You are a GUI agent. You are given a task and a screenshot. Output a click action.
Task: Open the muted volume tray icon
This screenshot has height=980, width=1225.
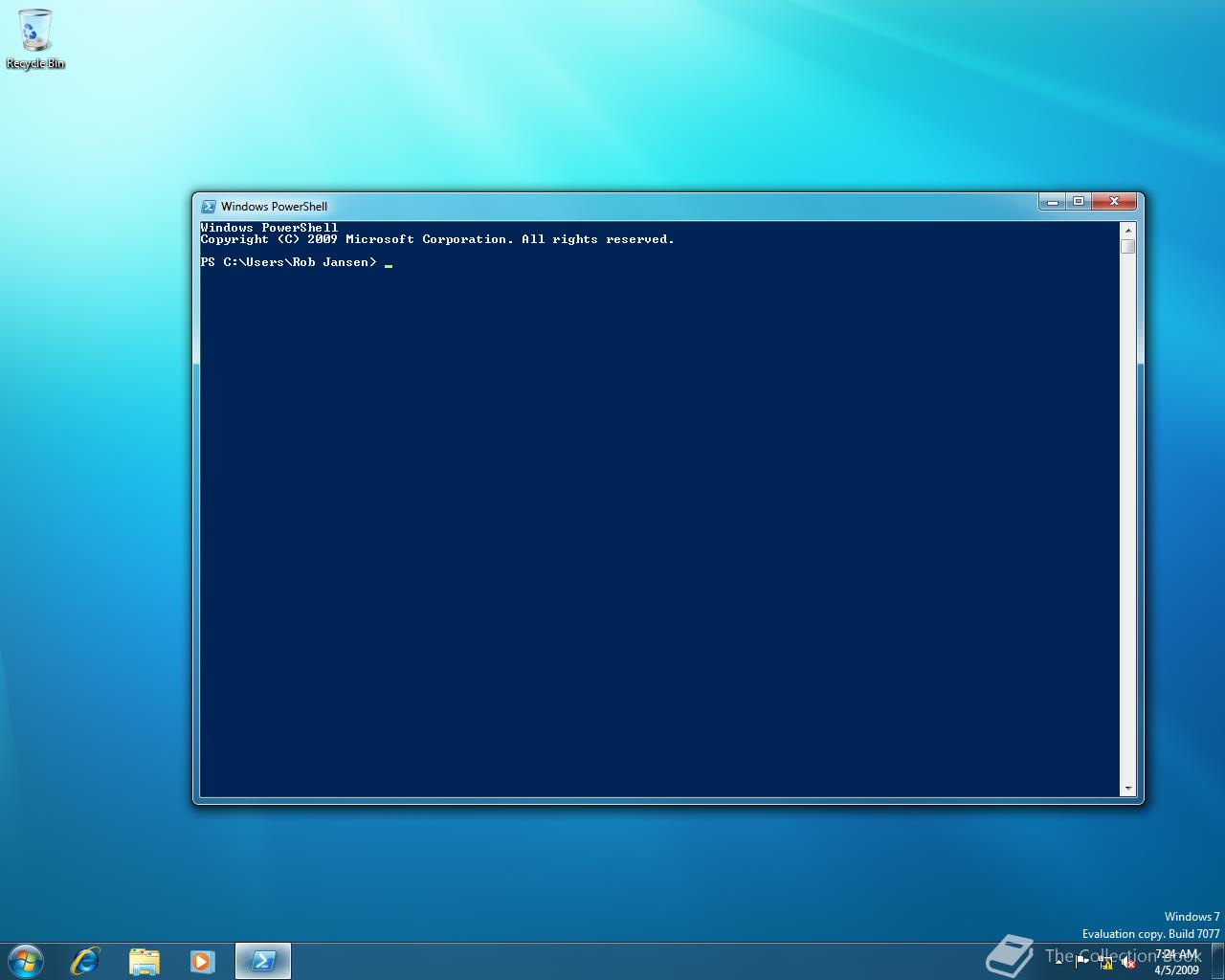tap(1128, 963)
